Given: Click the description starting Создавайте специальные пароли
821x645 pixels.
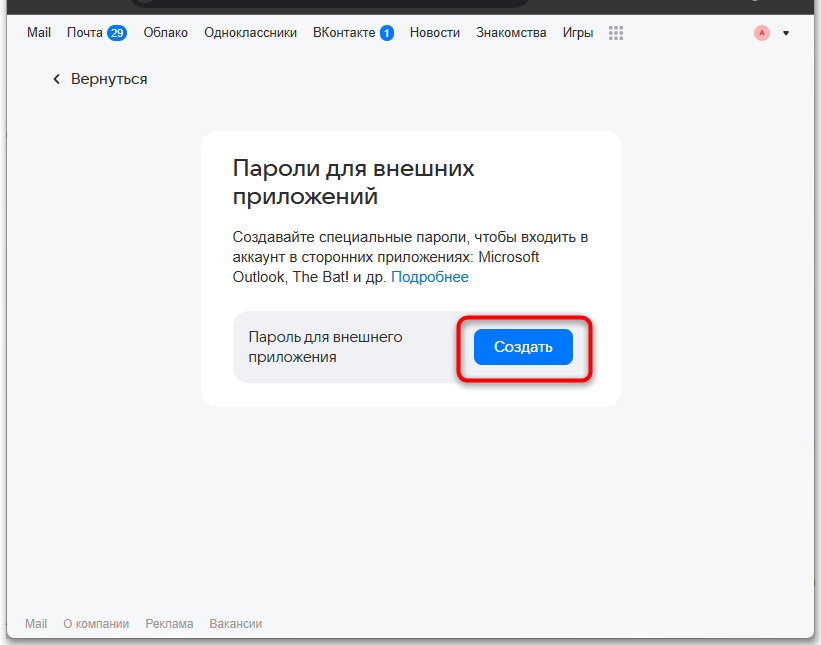Looking at the screenshot, I should coord(410,257).
